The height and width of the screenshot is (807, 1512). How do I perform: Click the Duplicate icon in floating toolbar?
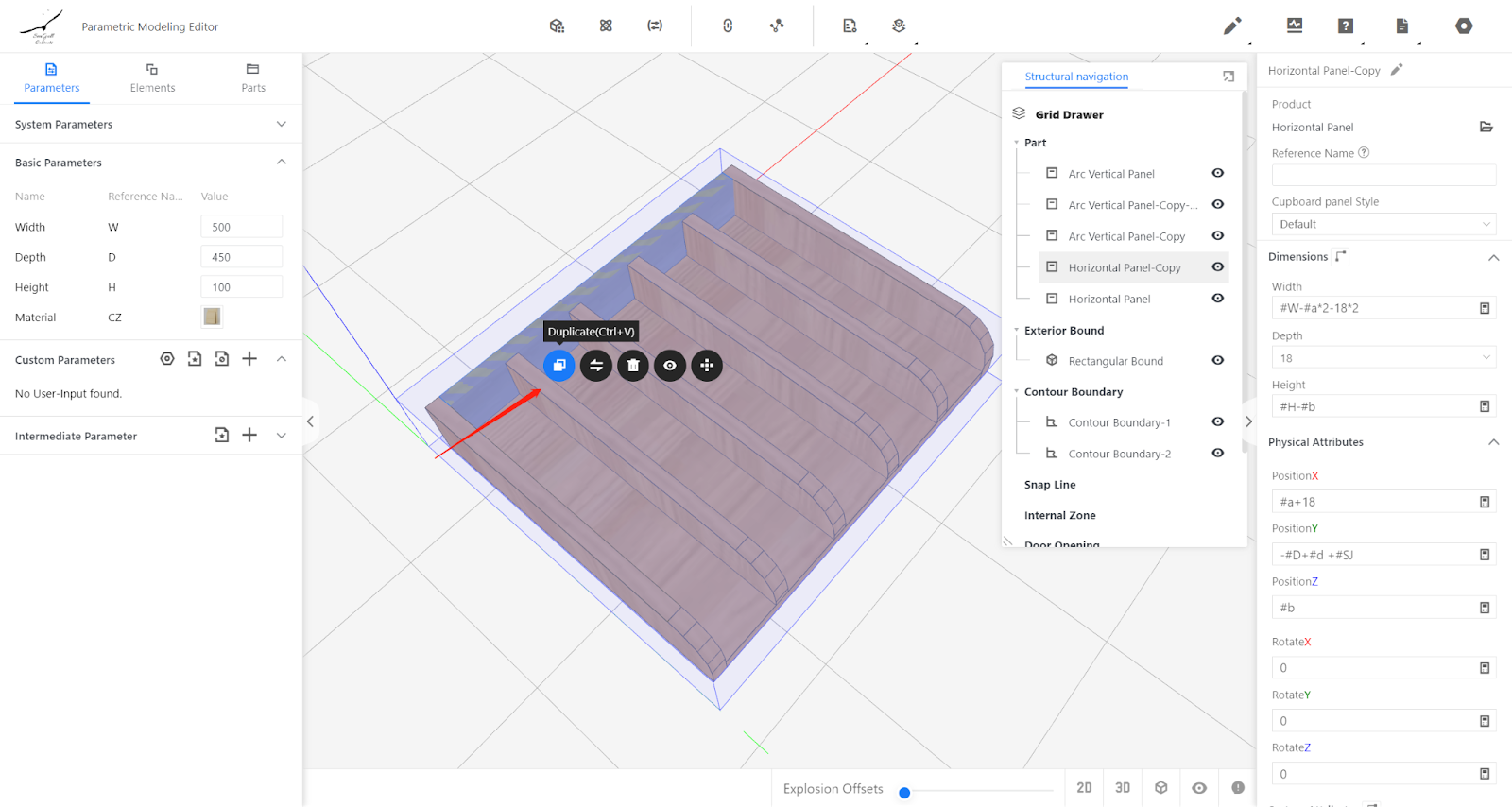point(558,366)
